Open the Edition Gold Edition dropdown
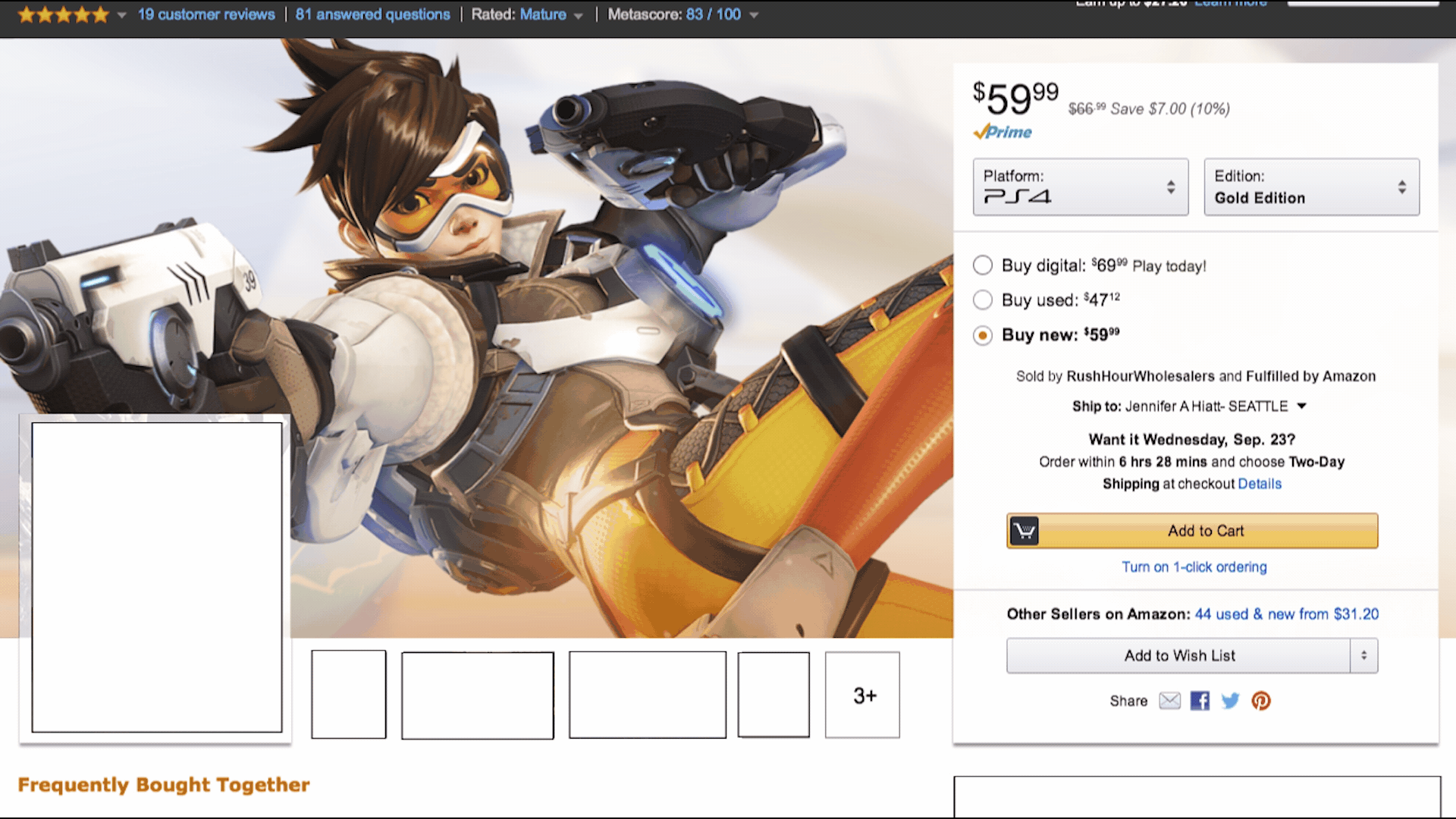This screenshot has height=819, width=1456. (x=1311, y=187)
